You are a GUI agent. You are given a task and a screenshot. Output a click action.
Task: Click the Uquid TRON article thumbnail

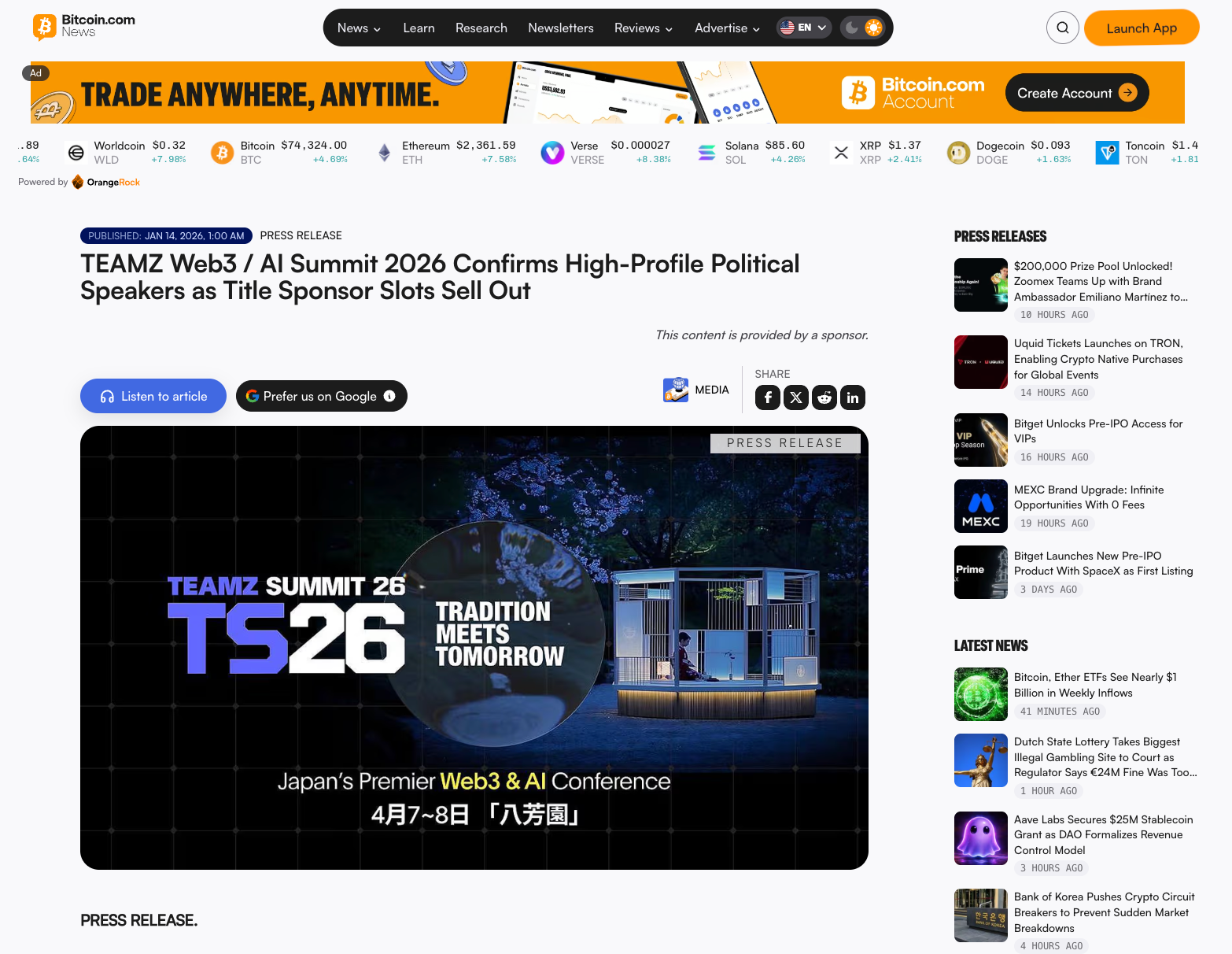(x=981, y=362)
